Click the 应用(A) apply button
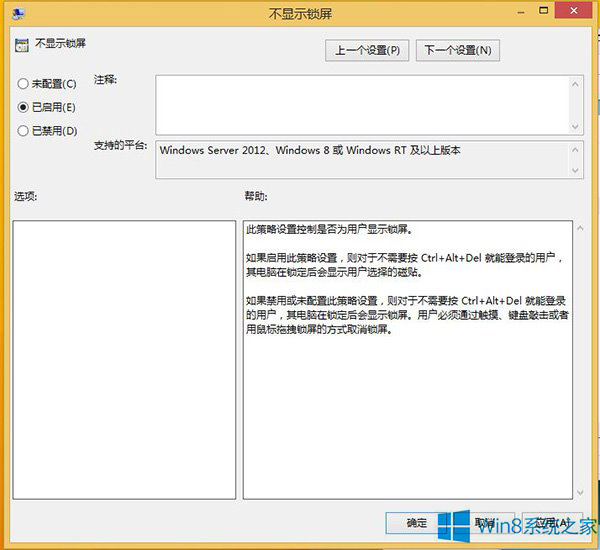The width and height of the screenshot is (600, 550). click(552, 523)
